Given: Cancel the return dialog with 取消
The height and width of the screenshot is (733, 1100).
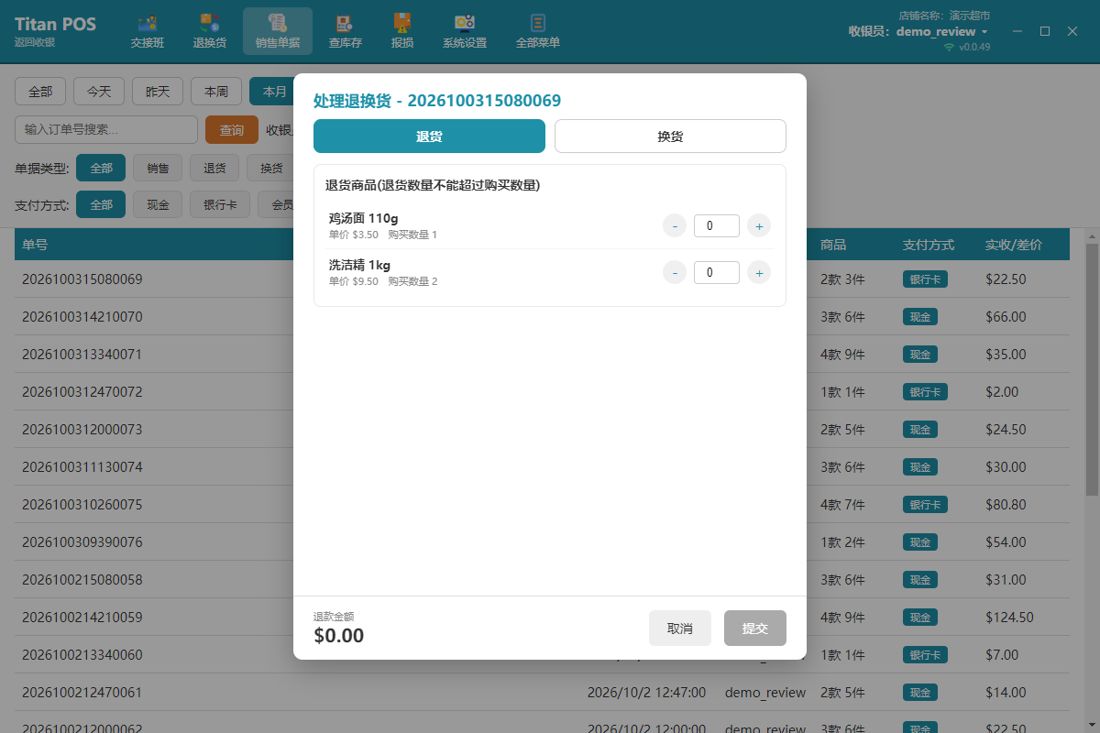Looking at the screenshot, I should click(x=680, y=628).
